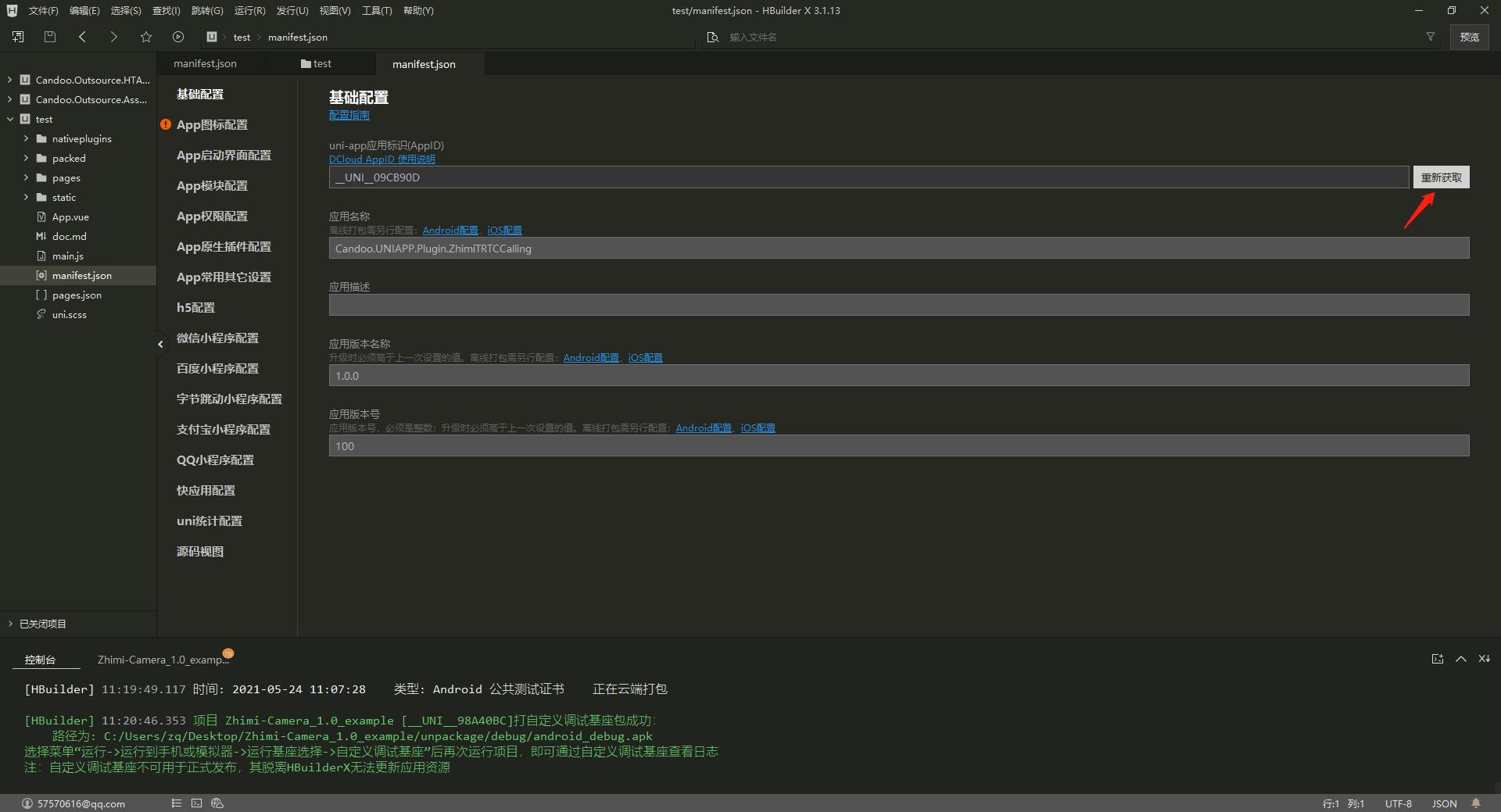Open Android配置 link under 应用名称

450,230
